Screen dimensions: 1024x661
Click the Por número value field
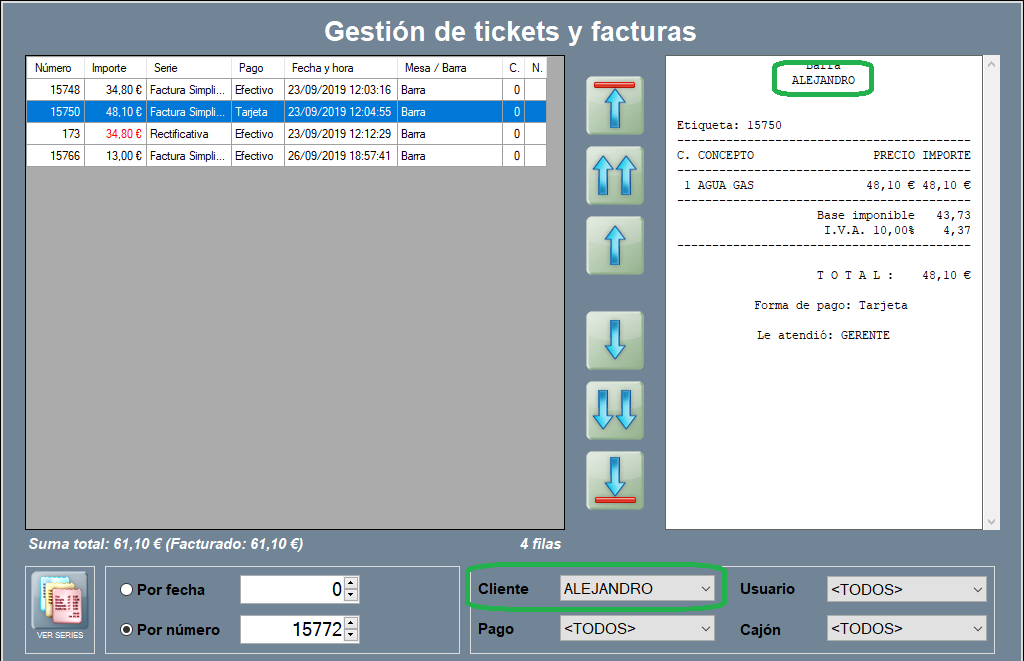pyautogui.click(x=292, y=630)
